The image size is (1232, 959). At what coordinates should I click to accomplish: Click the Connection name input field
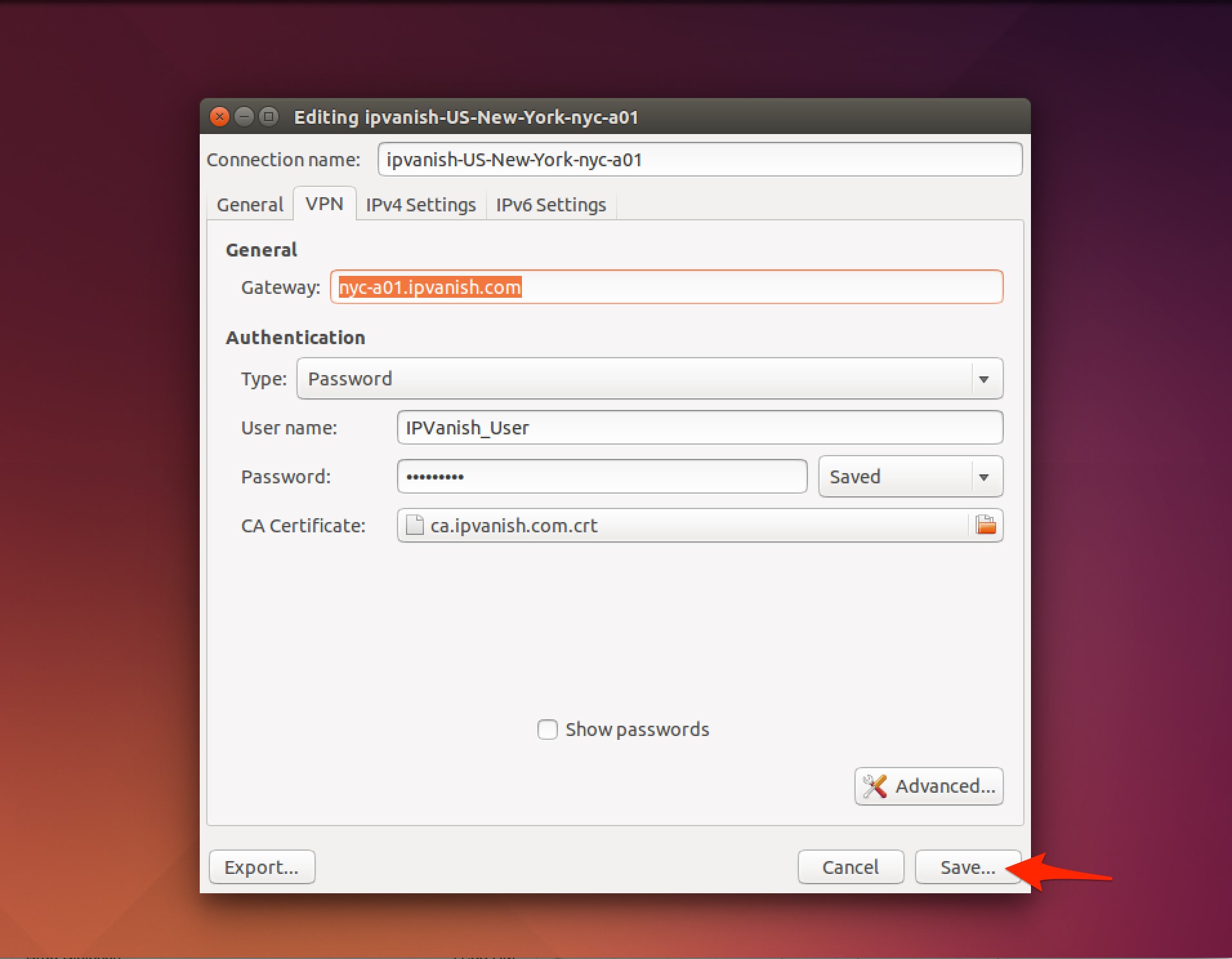coord(700,159)
